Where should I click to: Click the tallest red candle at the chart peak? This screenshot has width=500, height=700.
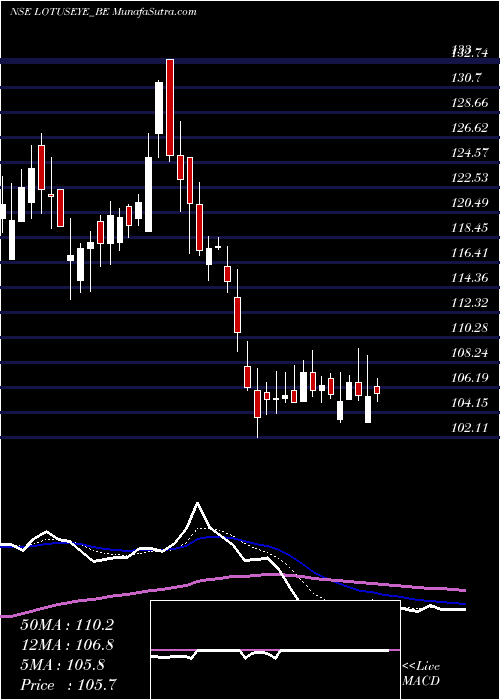coord(170,107)
